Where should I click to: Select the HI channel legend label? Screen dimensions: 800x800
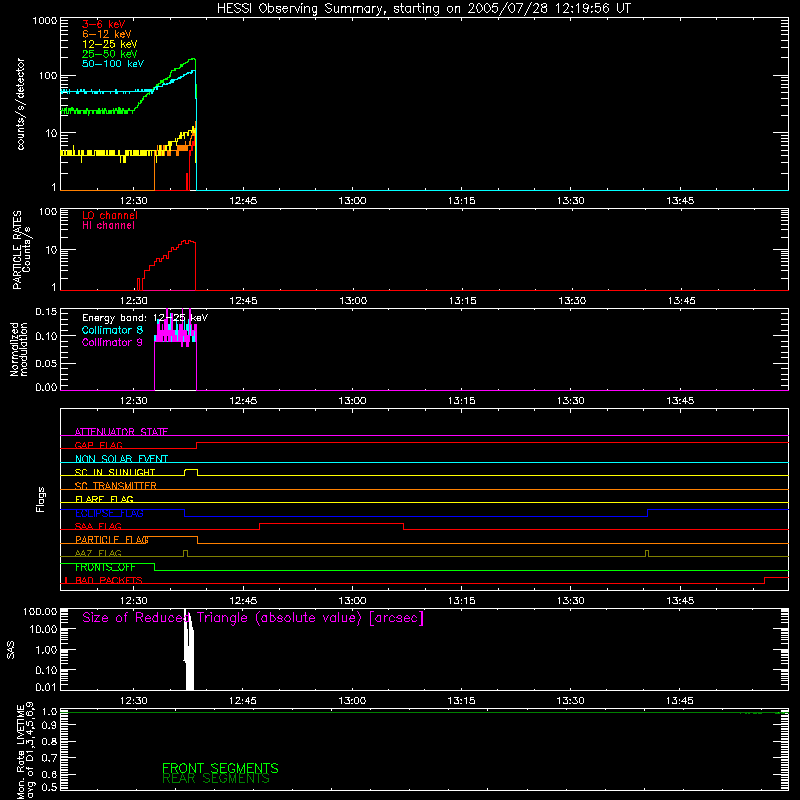pos(108,226)
